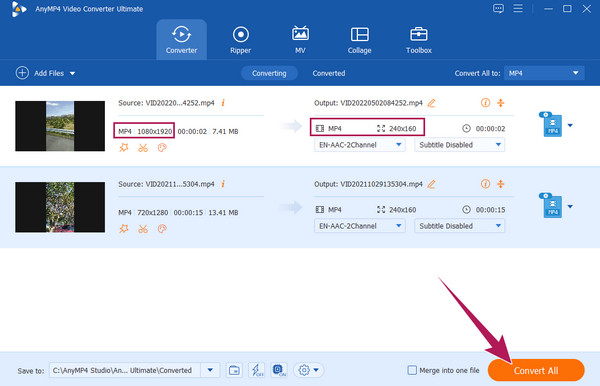Switch to the MV tab
Image resolution: width=600 pixels, height=386 pixels.
click(x=300, y=40)
